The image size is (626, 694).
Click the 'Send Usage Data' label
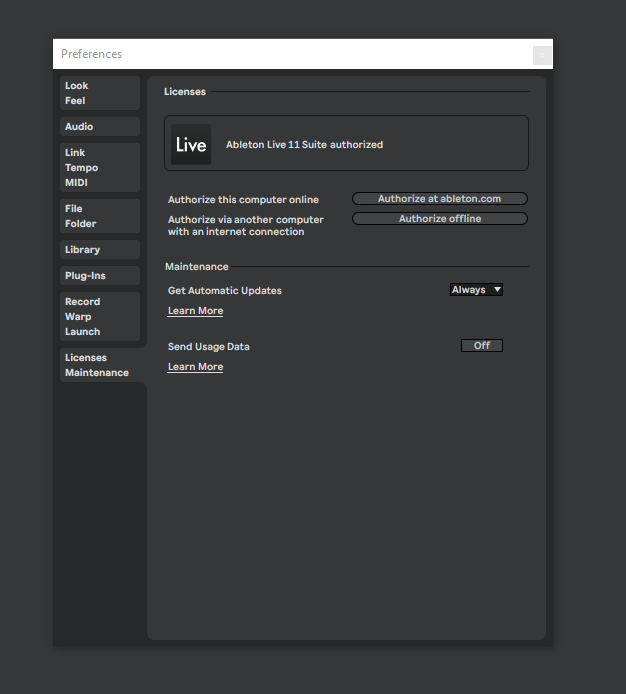209,347
